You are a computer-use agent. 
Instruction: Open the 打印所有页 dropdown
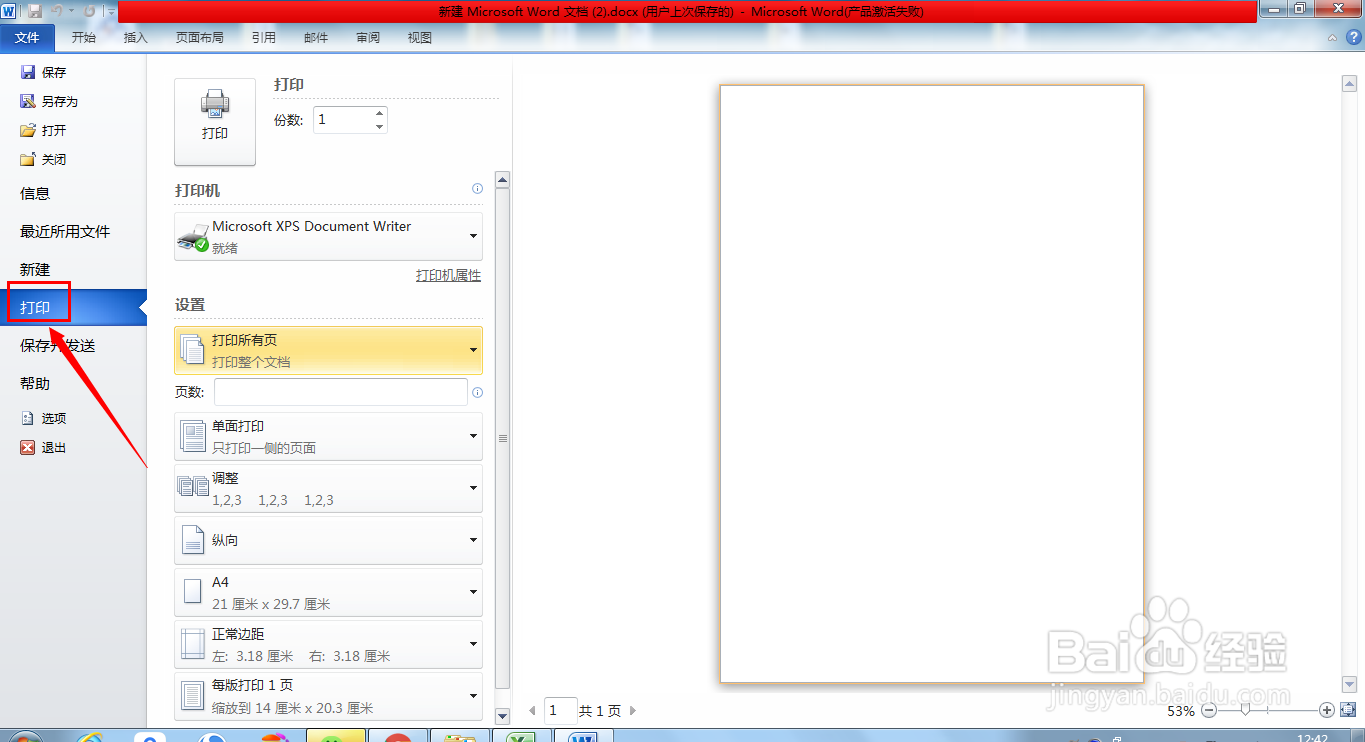[328, 350]
